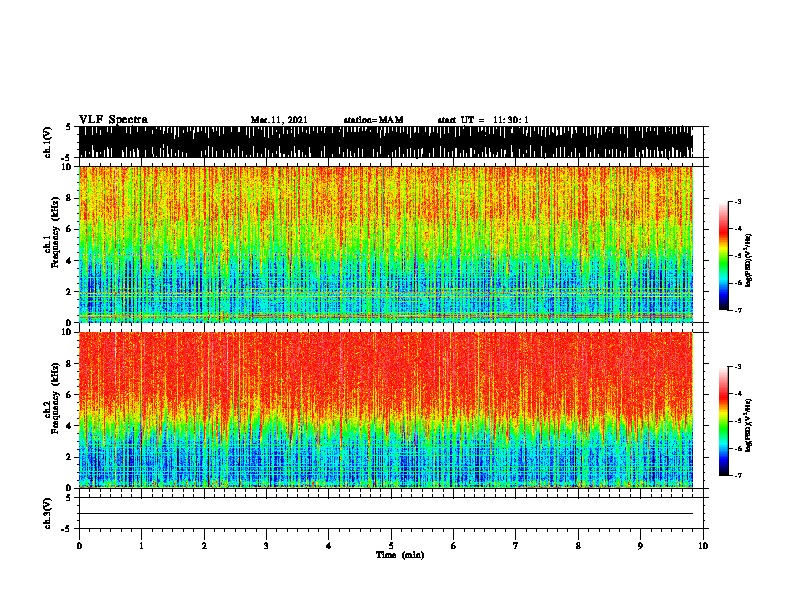The image size is (792, 612).
Task: Click the "-7" tick on ch.1 colorbar
Action: click(738, 310)
